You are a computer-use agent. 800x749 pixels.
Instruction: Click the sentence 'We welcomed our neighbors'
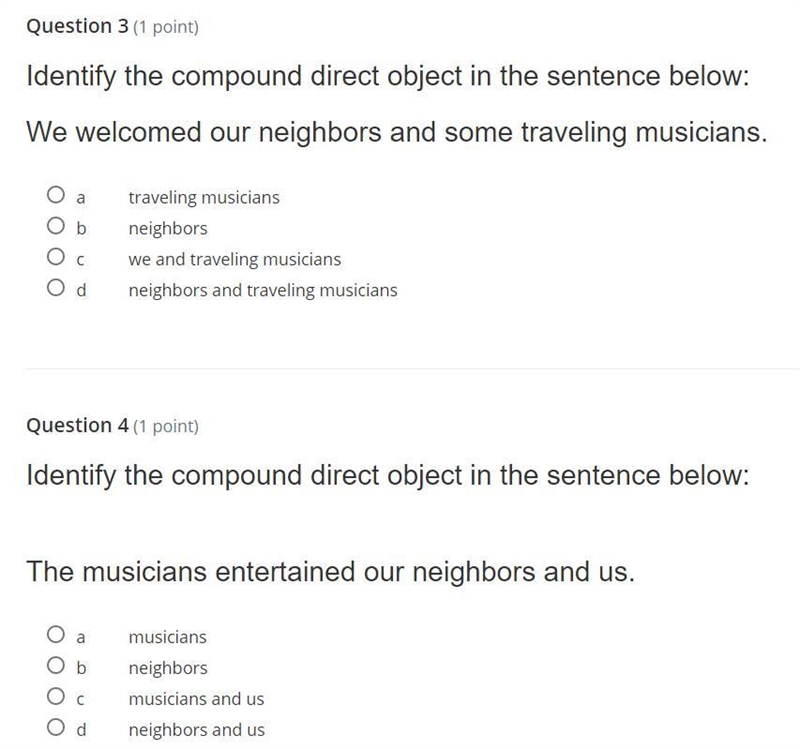(x=397, y=132)
